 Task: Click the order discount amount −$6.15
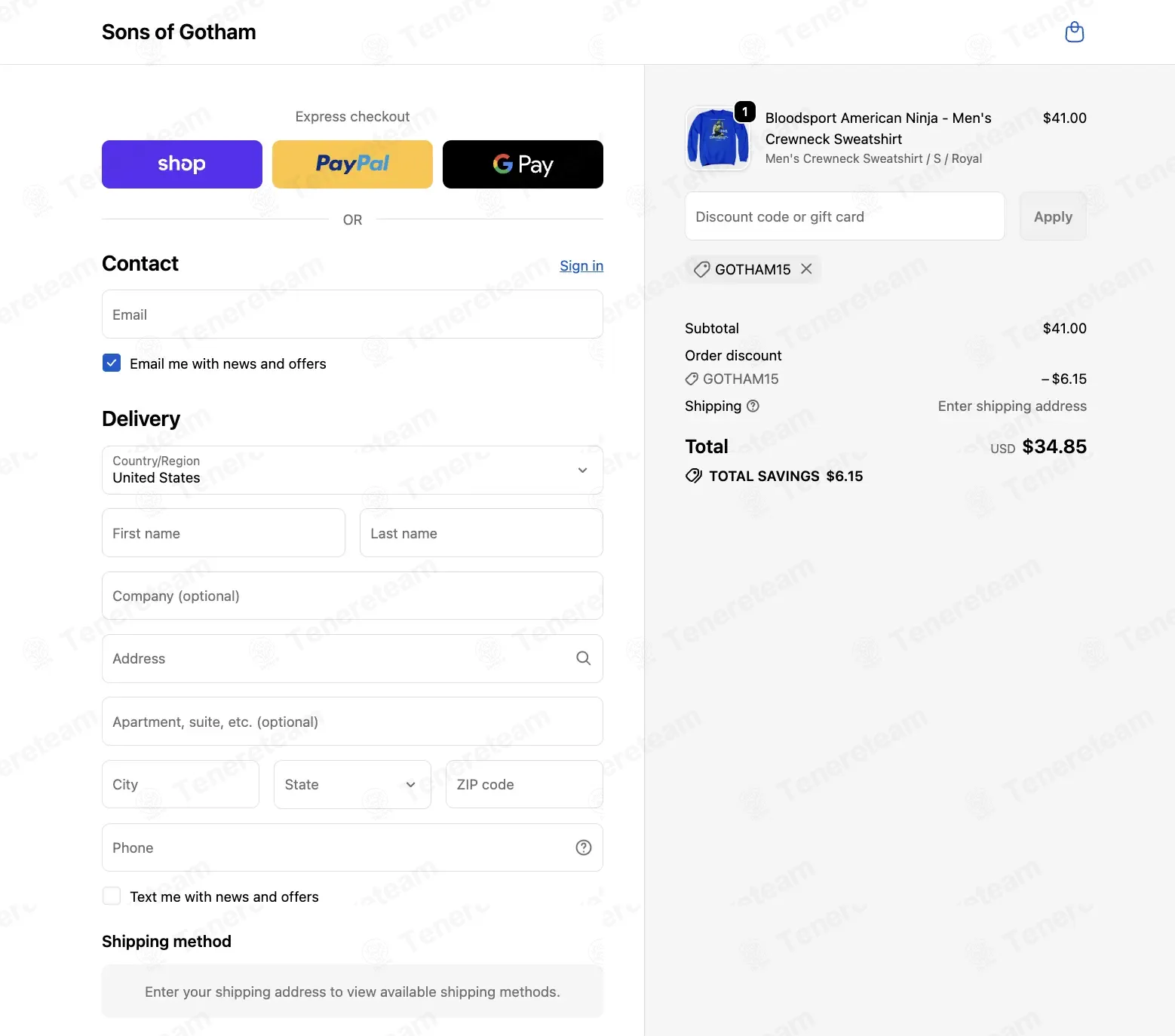point(1063,379)
